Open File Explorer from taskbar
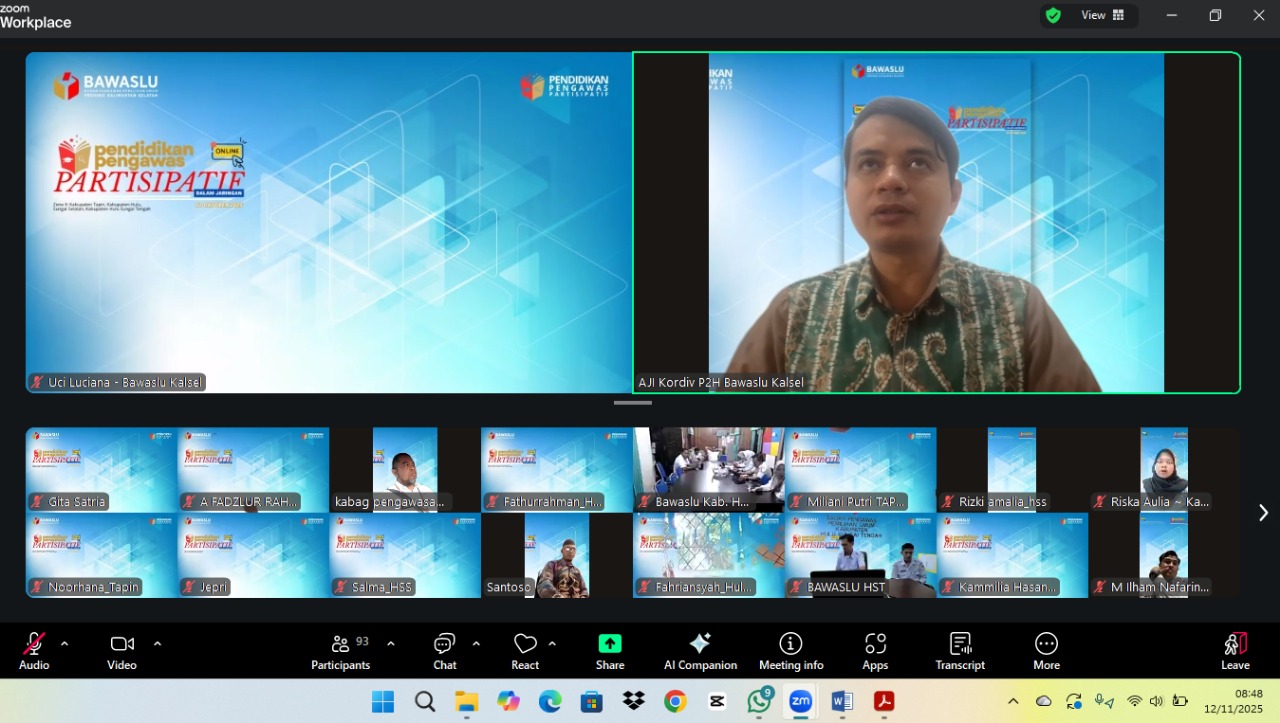Image resolution: width=1280 pixels, height=723 pixels. pos(467,702)
